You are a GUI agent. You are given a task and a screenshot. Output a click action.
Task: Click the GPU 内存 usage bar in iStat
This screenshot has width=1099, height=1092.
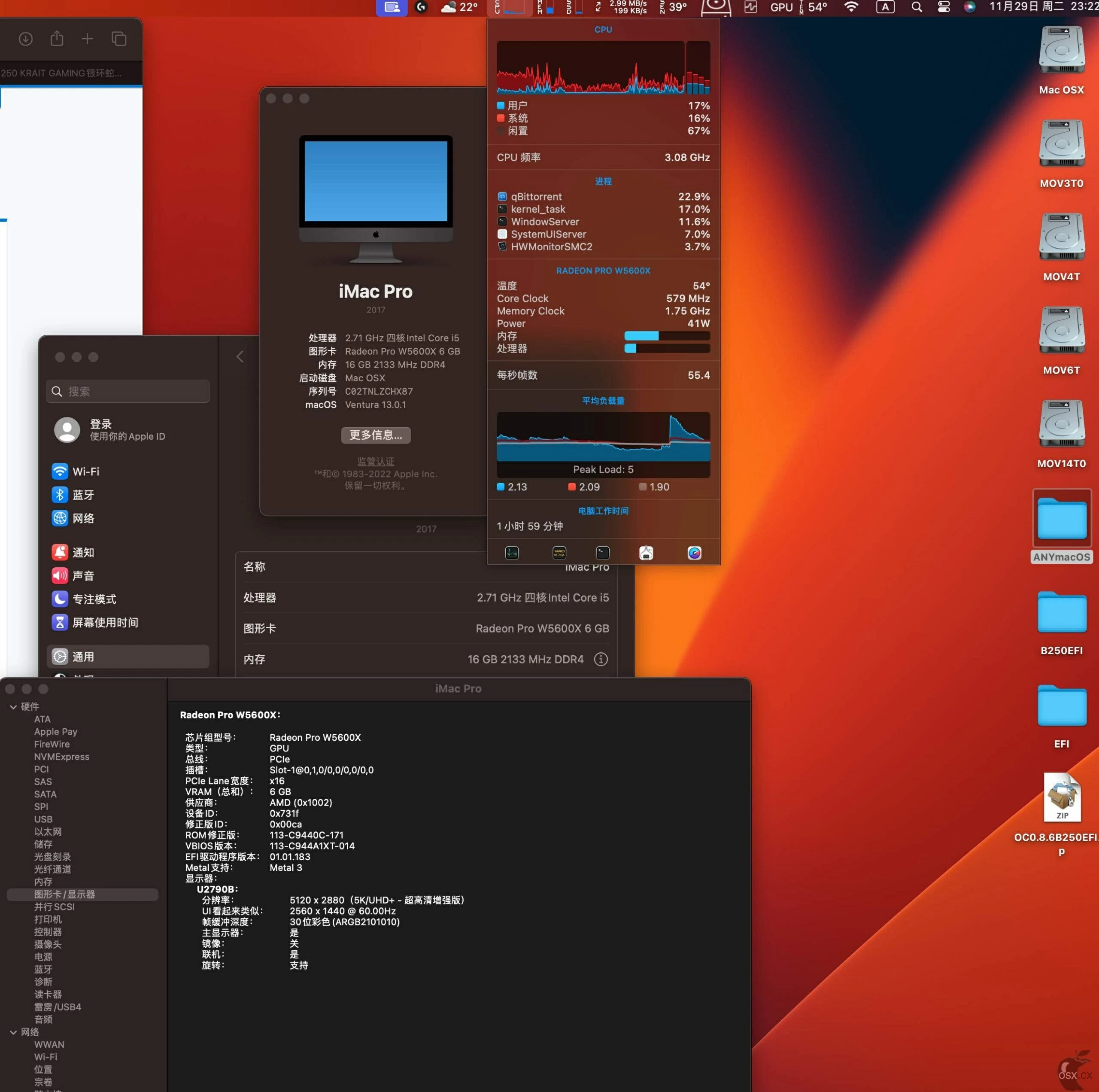tap(667, 336)
